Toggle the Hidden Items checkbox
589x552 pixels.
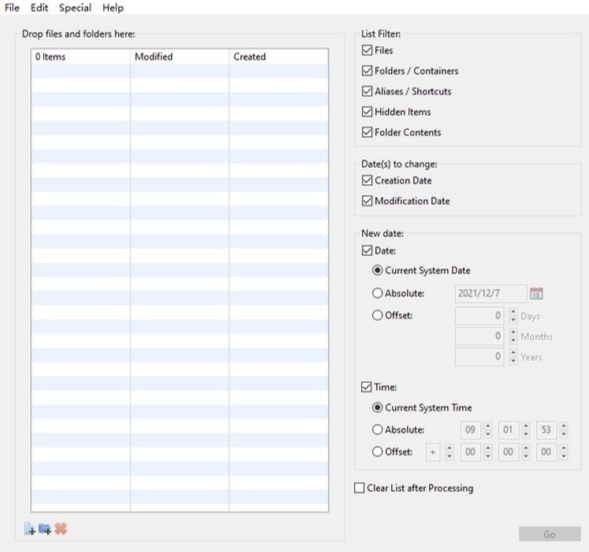[367, 112]
